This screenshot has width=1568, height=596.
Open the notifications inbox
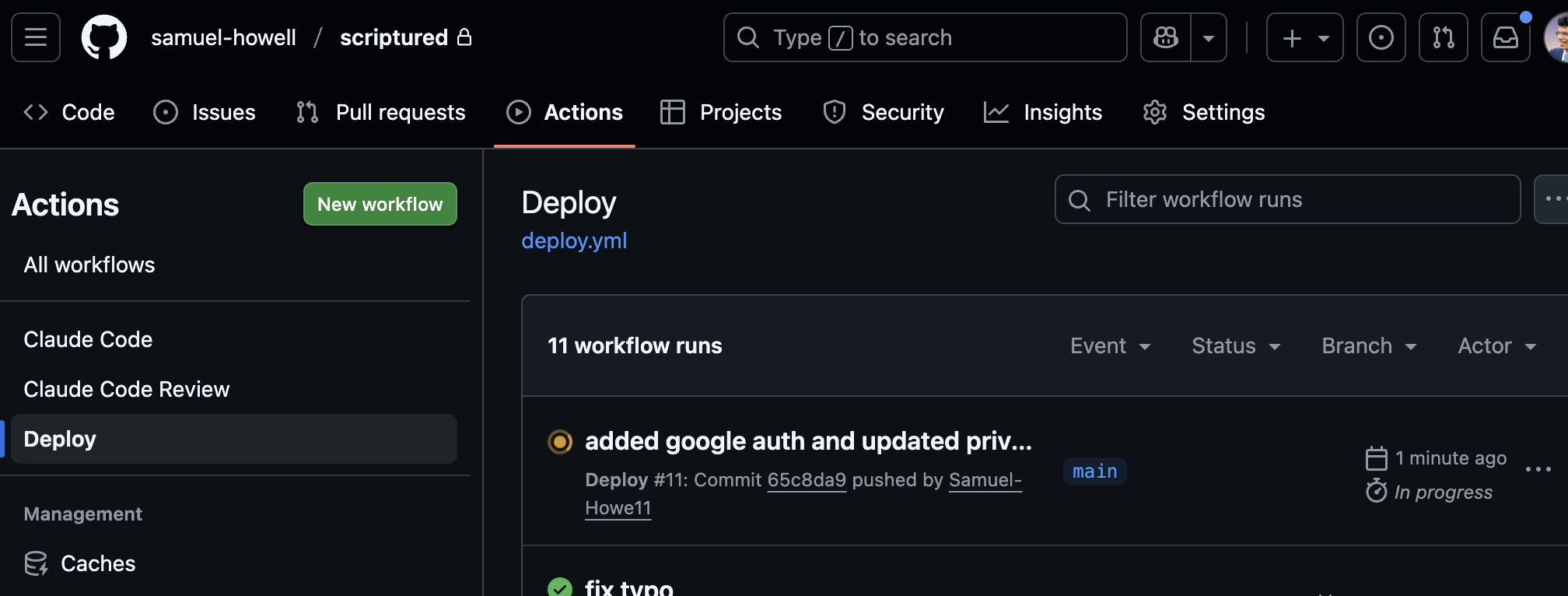(1506, 37)
